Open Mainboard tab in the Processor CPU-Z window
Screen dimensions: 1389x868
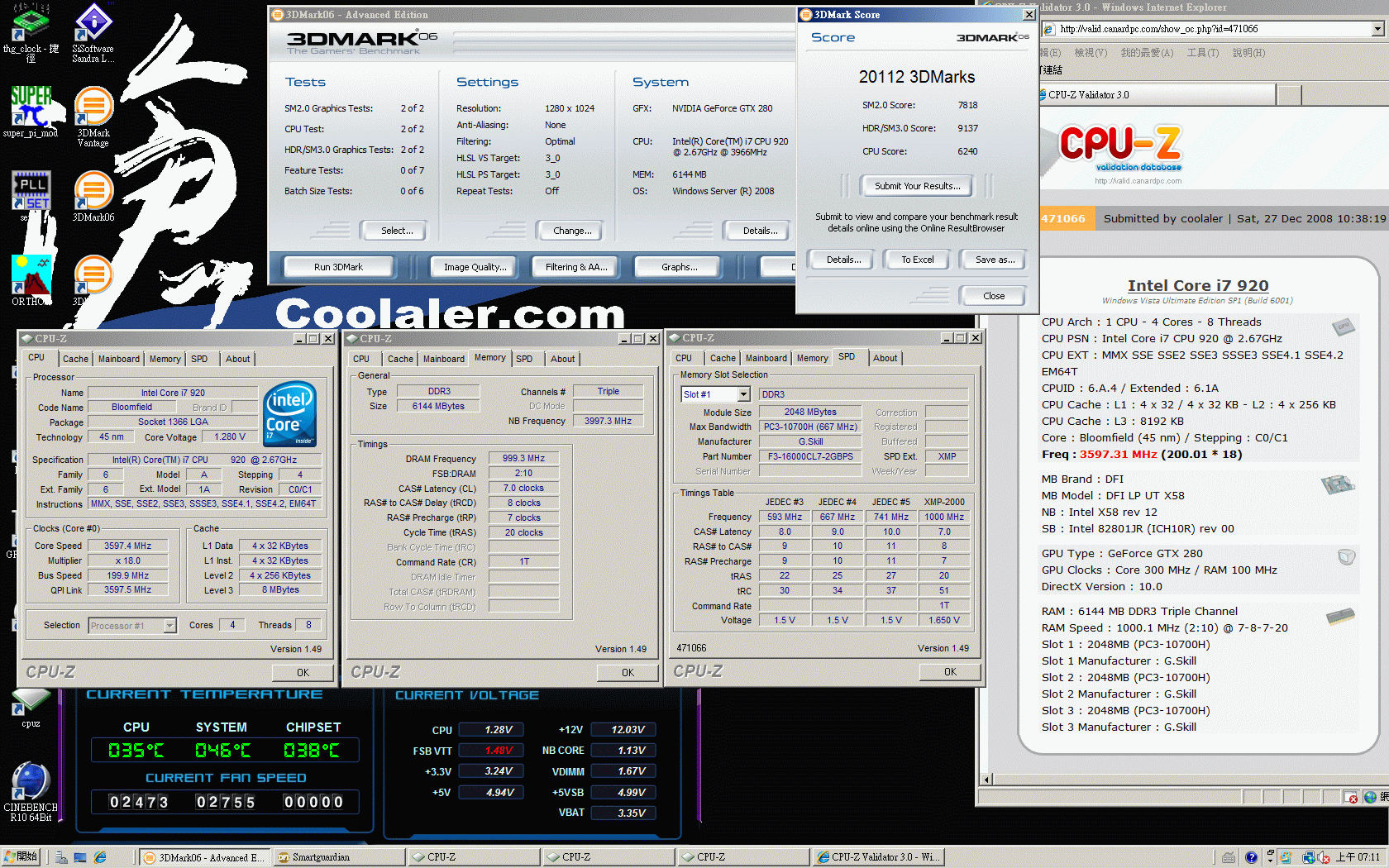(x=119, y=359)
